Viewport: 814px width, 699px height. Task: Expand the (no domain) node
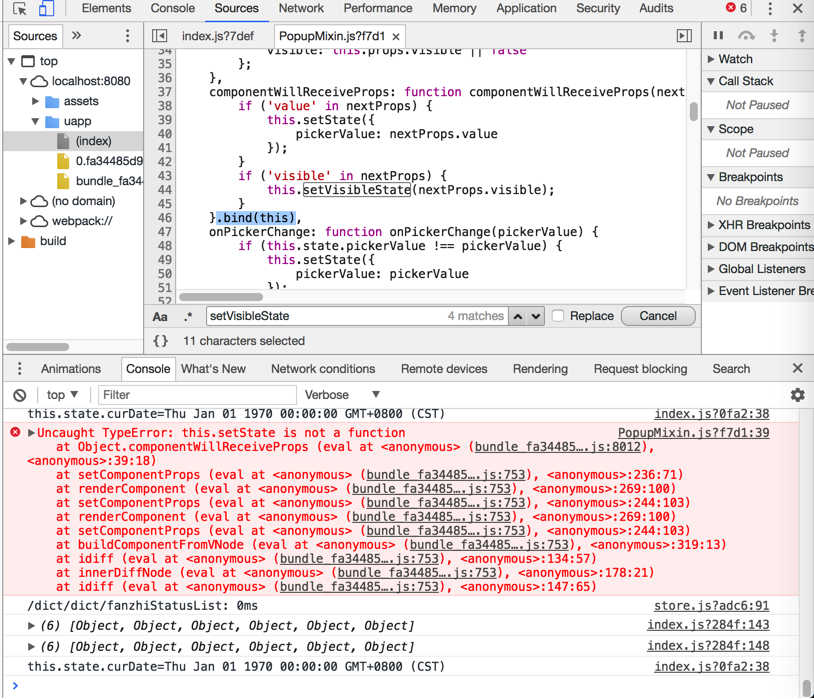23,201
